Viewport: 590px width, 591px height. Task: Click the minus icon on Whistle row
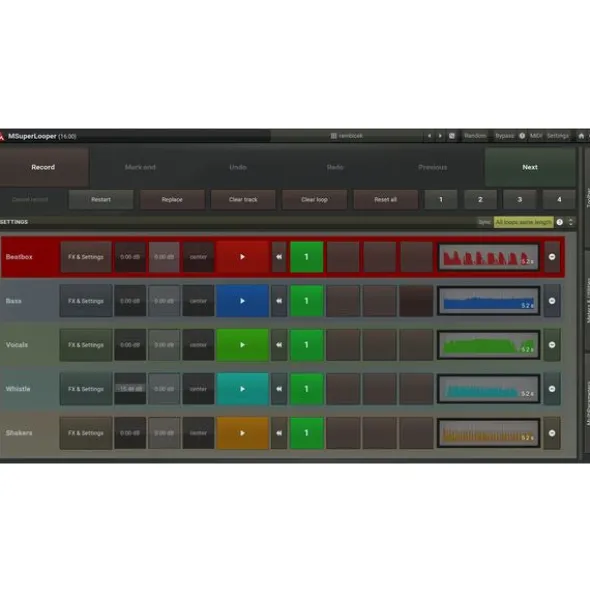[552, 389]
